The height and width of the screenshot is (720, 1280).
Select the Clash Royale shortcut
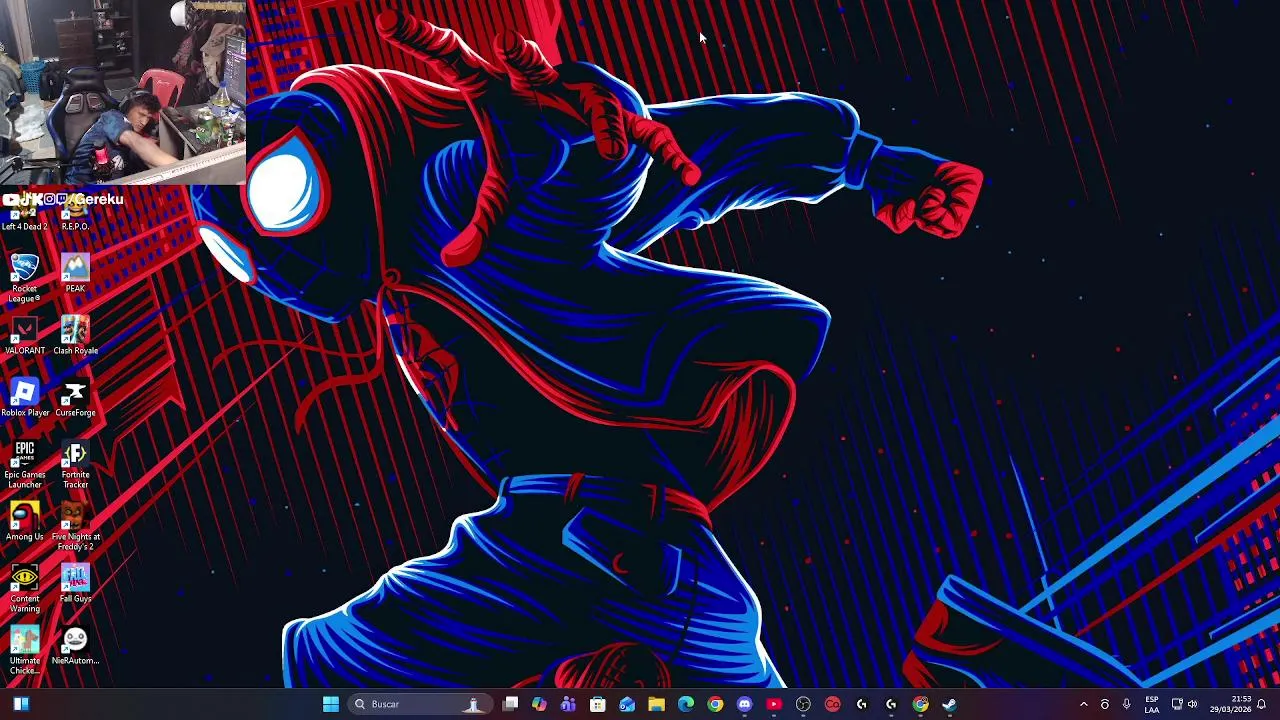pyautogui.click(x=75, y=335)
